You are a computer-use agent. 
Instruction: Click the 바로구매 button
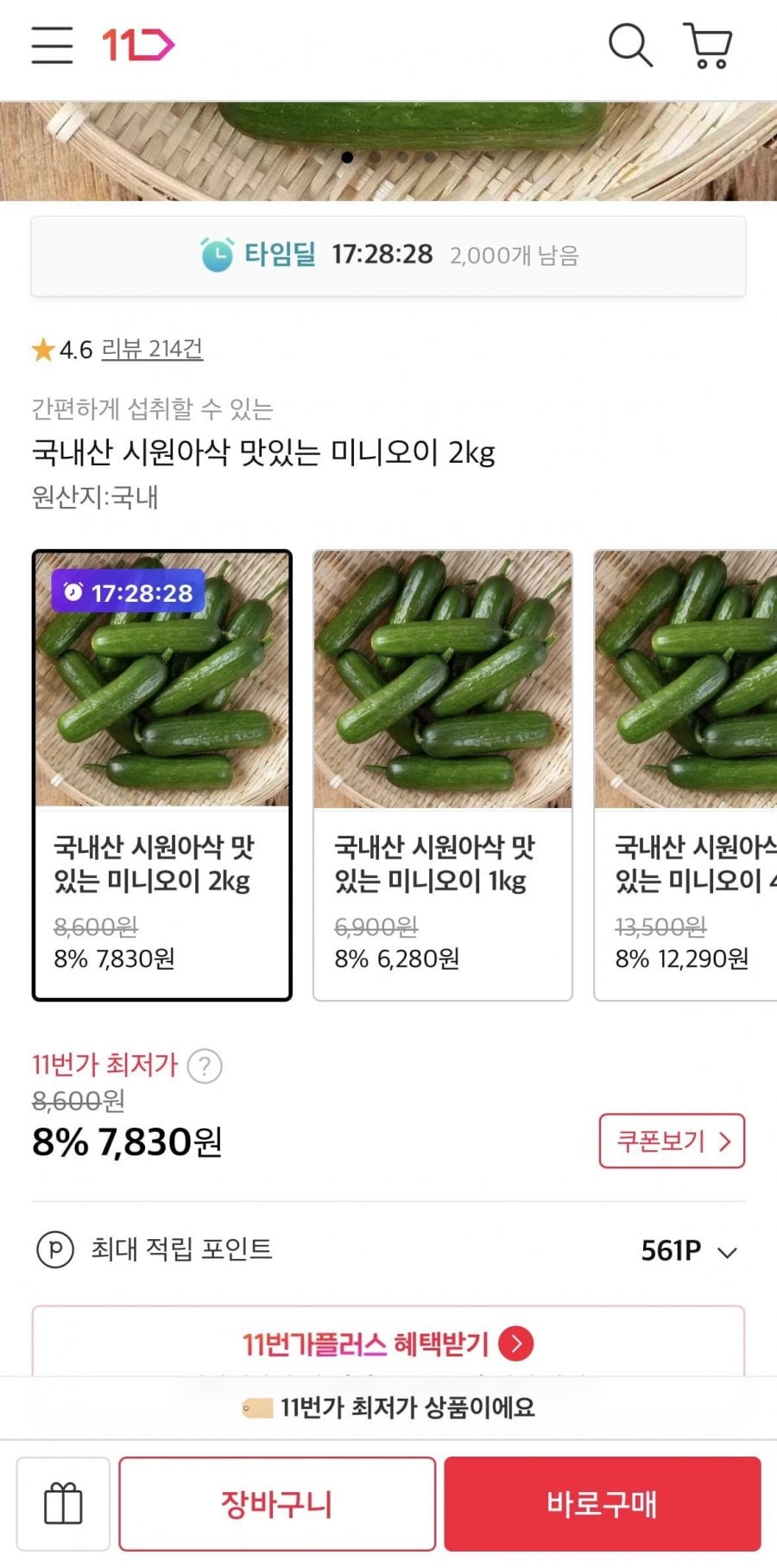click(x=603, y=1503)
